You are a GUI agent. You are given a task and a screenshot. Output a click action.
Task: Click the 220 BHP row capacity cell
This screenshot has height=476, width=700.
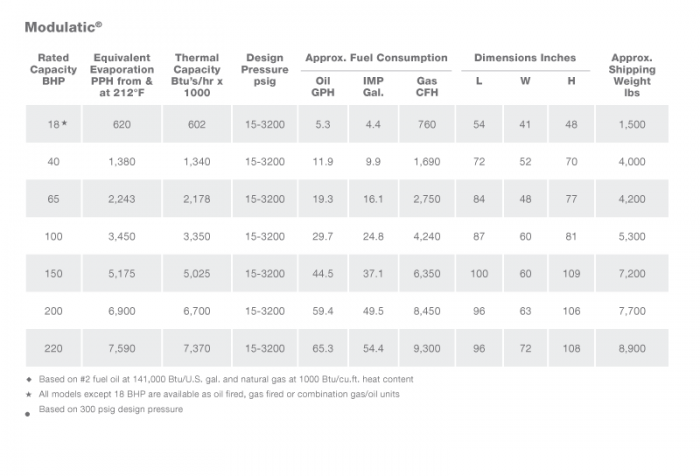53,348
